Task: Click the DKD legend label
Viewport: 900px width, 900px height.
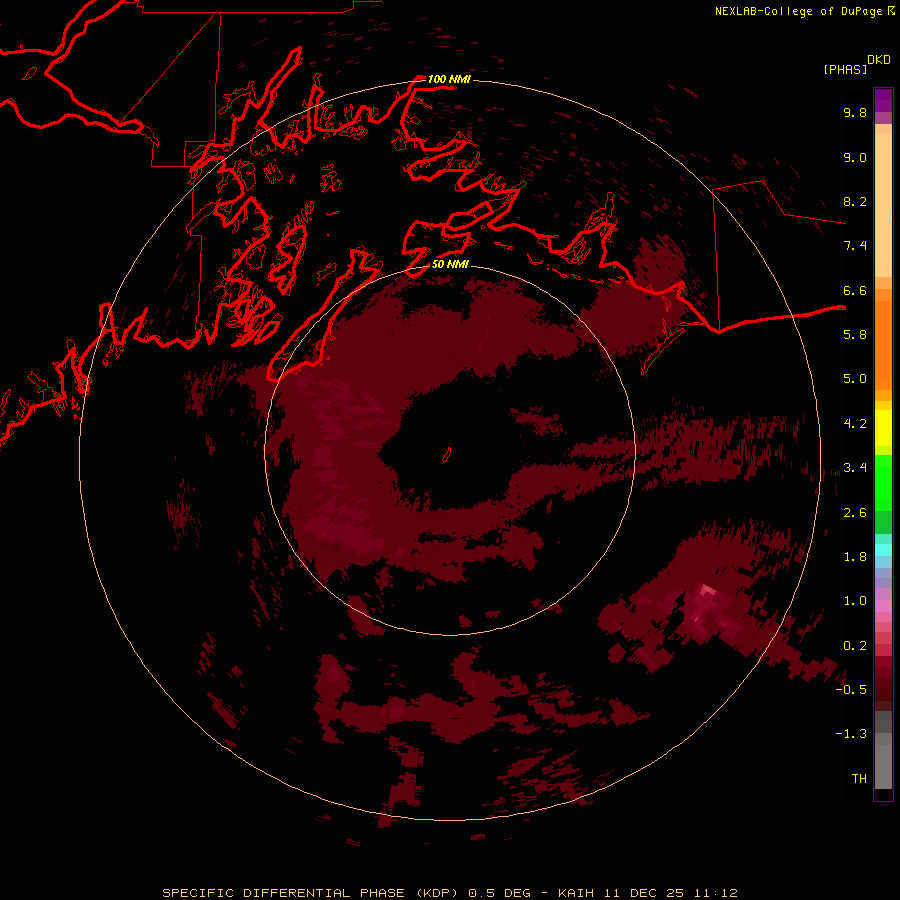Action: tap(879, 60)
